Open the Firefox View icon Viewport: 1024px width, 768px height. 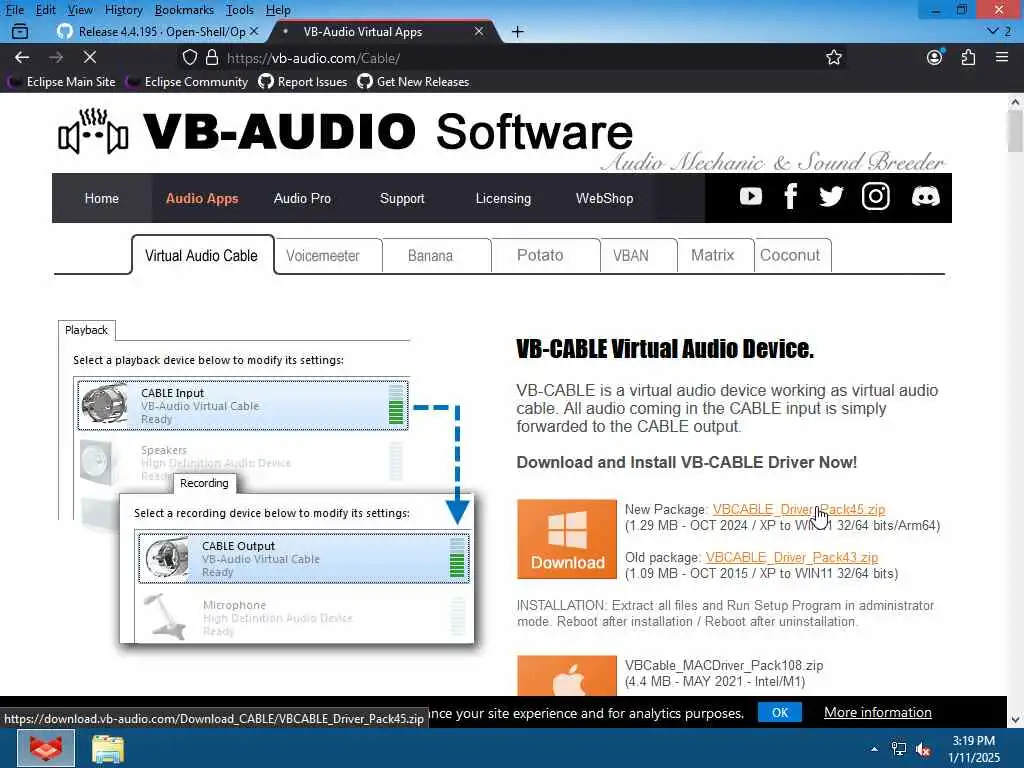click(20, 31)
